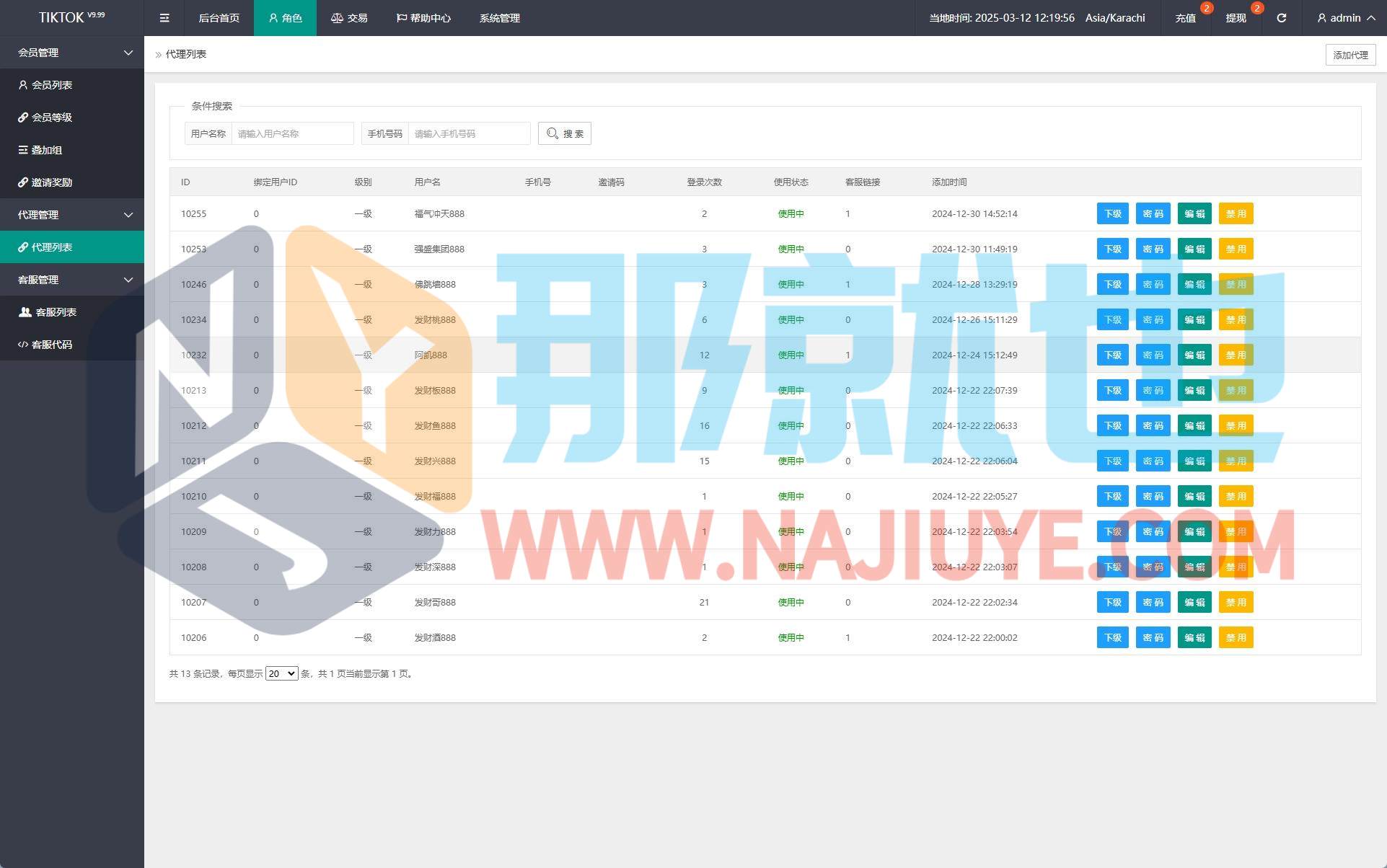Image resolution: width=1387 pixels, height=868 pixels.
Task: Open 会员等级 in the sidebar
Action: 52,118
